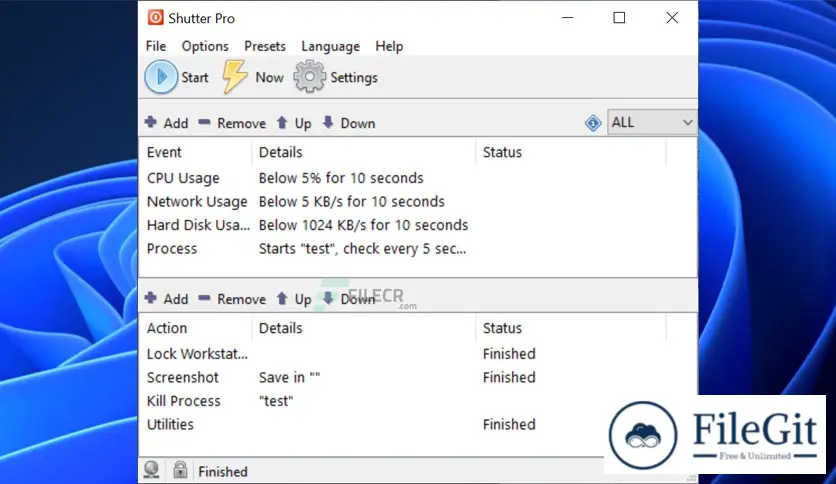Click the blue diamond info icon beside ALL

593,123
